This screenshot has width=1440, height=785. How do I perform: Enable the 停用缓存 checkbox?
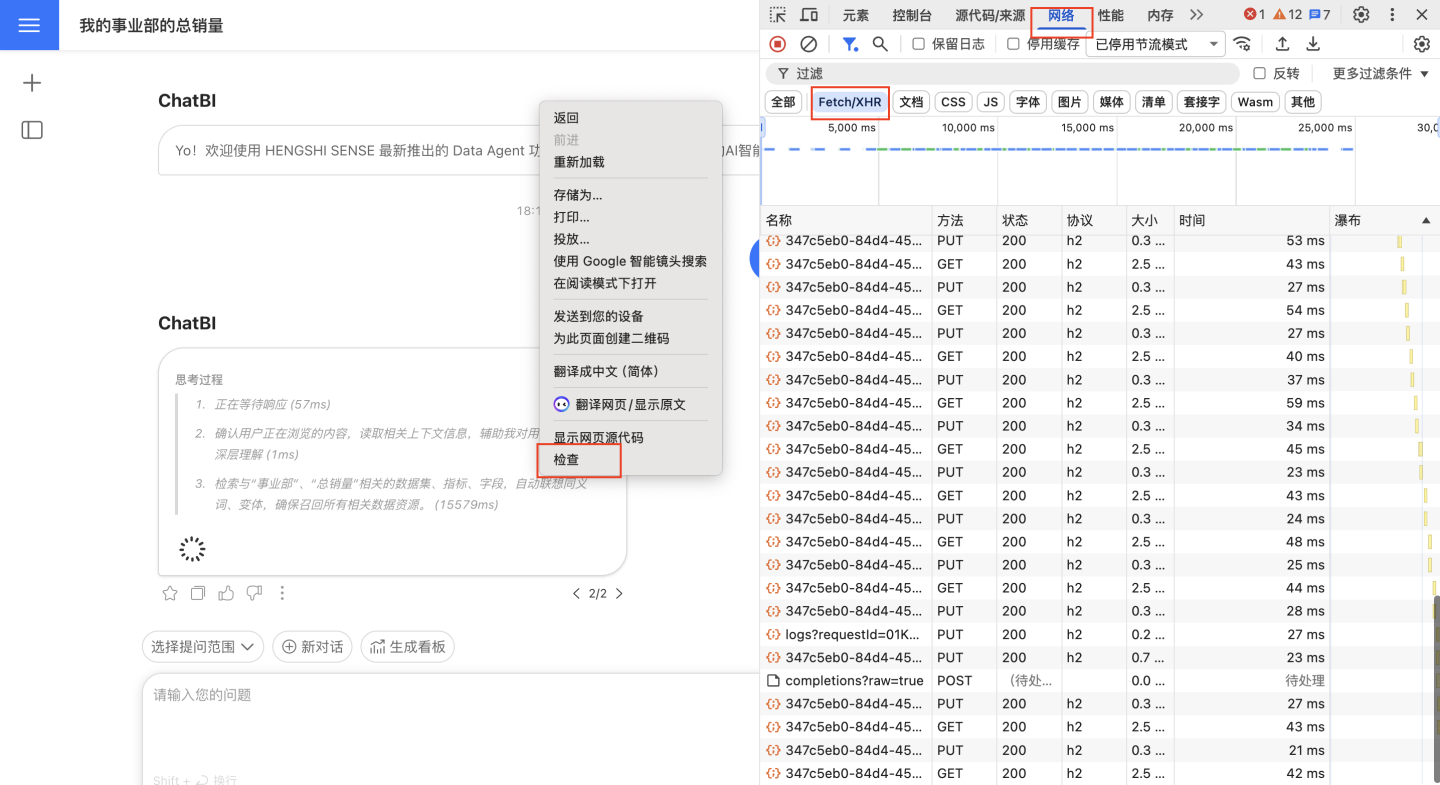pos(1013,44)
